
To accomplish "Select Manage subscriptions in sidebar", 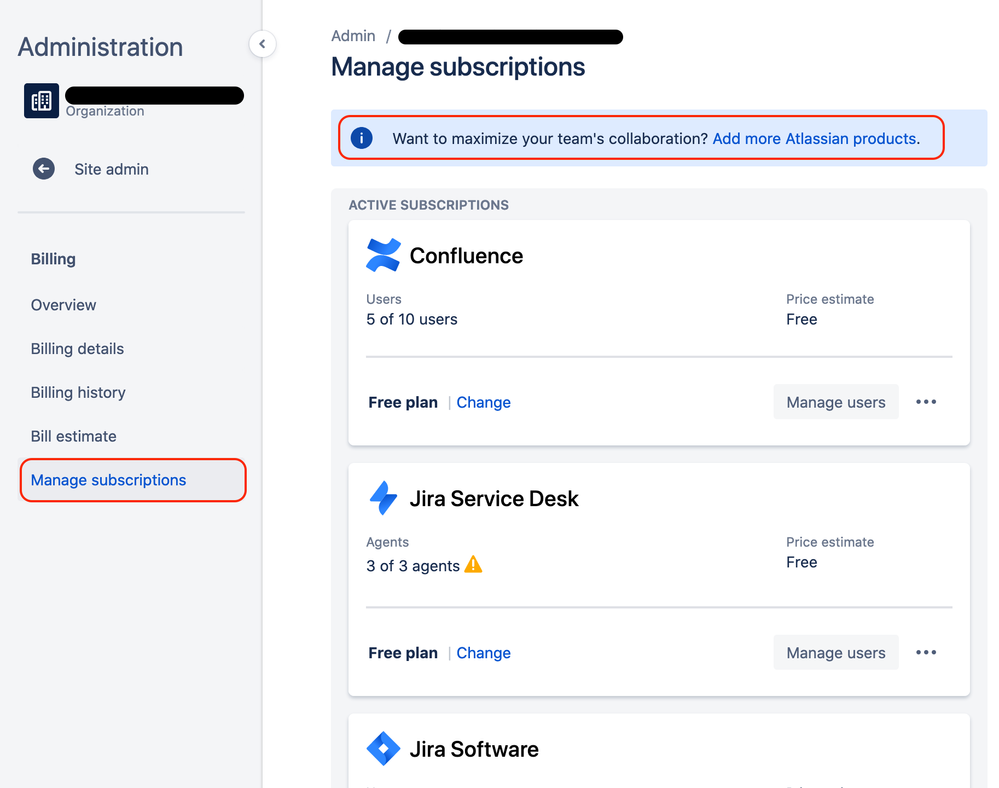I will tap(108, 480).
